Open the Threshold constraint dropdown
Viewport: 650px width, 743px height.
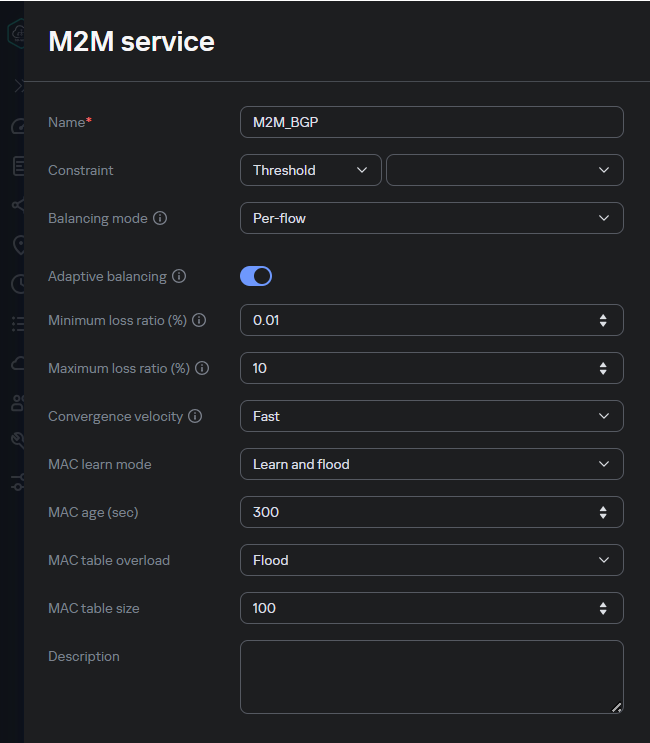coord(310,170)
